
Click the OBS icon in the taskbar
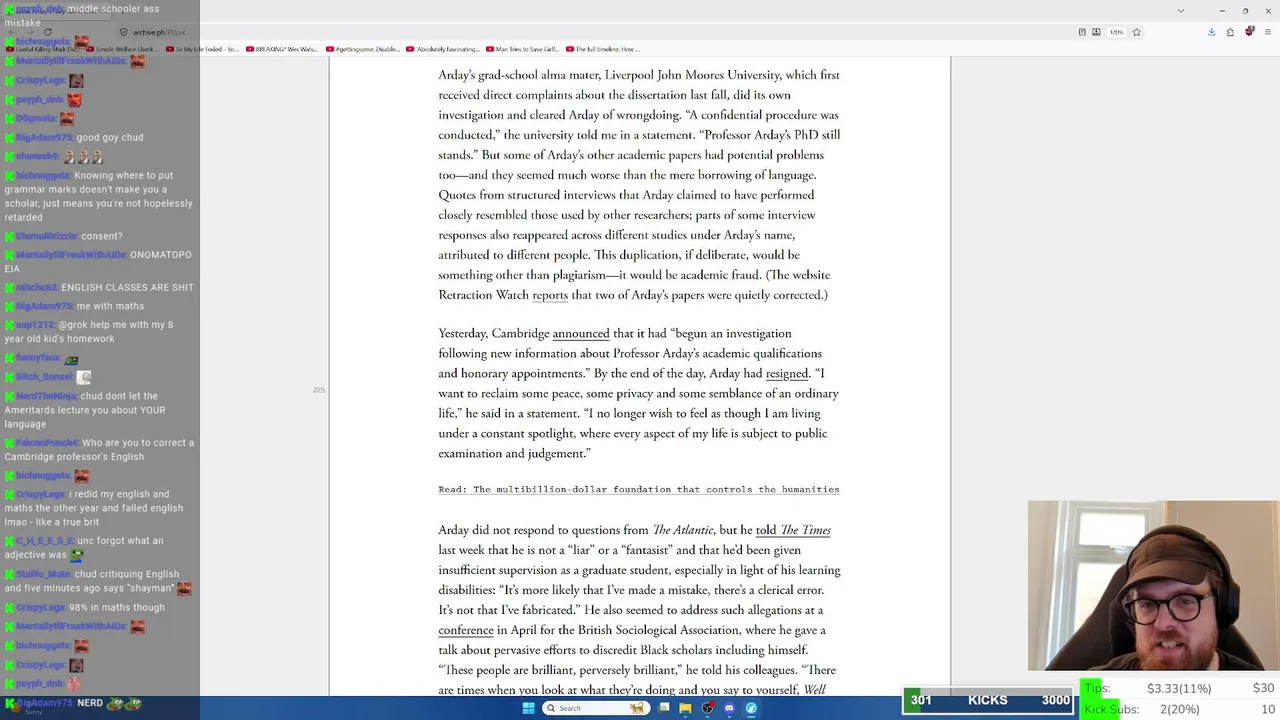[x=707, y=708]
